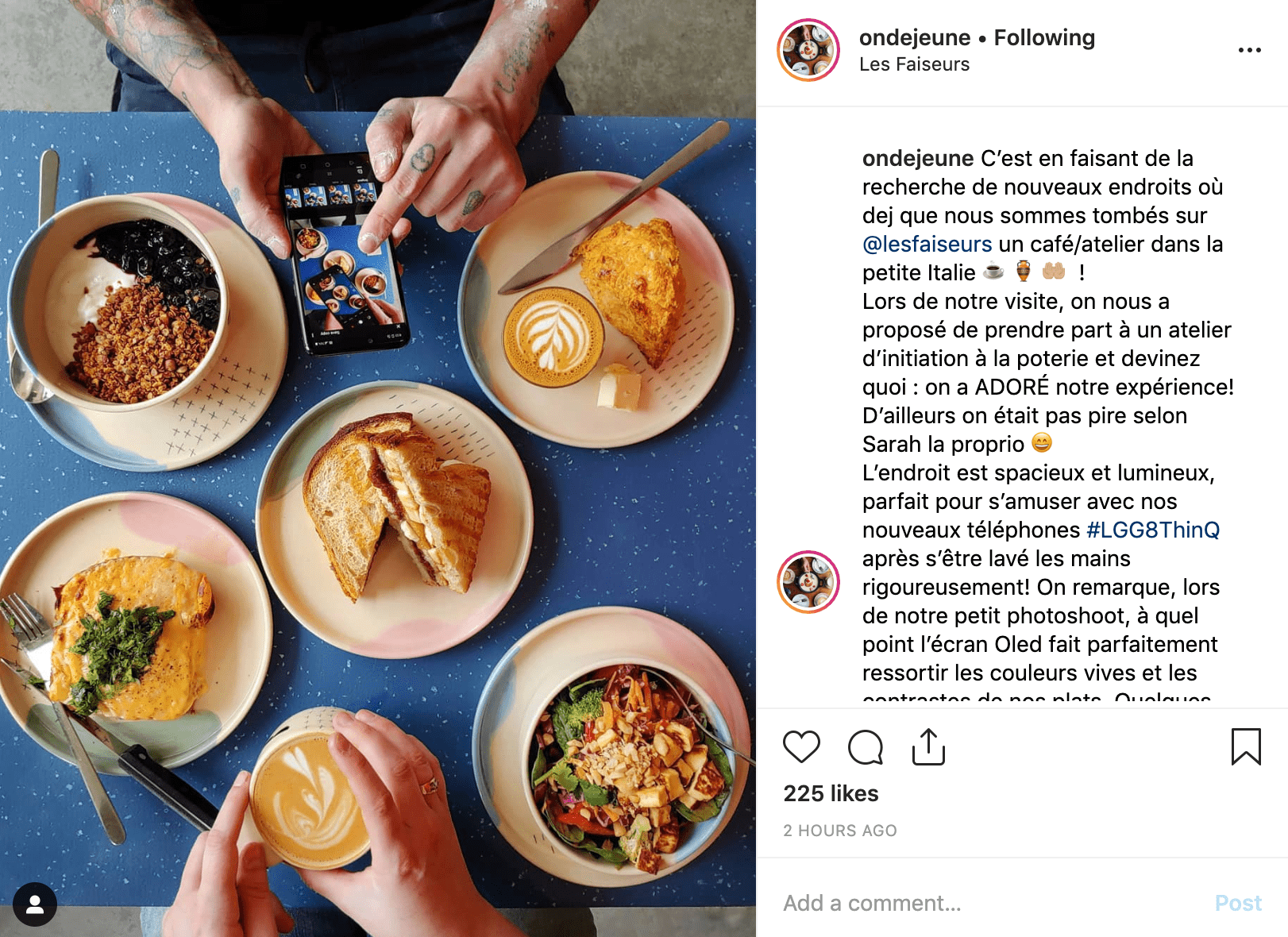
Task: Open comments via the speech bubble icon
Action: click(865, 747)
